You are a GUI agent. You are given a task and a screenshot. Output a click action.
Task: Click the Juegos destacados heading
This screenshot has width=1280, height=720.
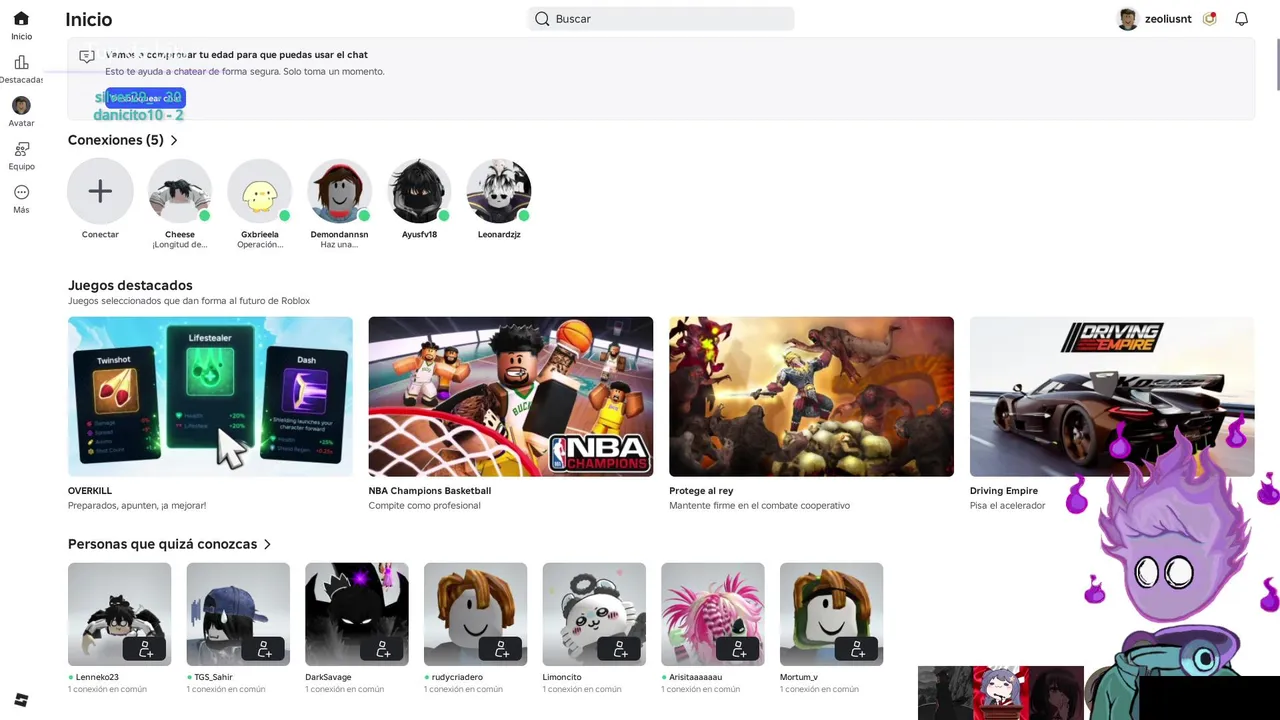(130, 285)
